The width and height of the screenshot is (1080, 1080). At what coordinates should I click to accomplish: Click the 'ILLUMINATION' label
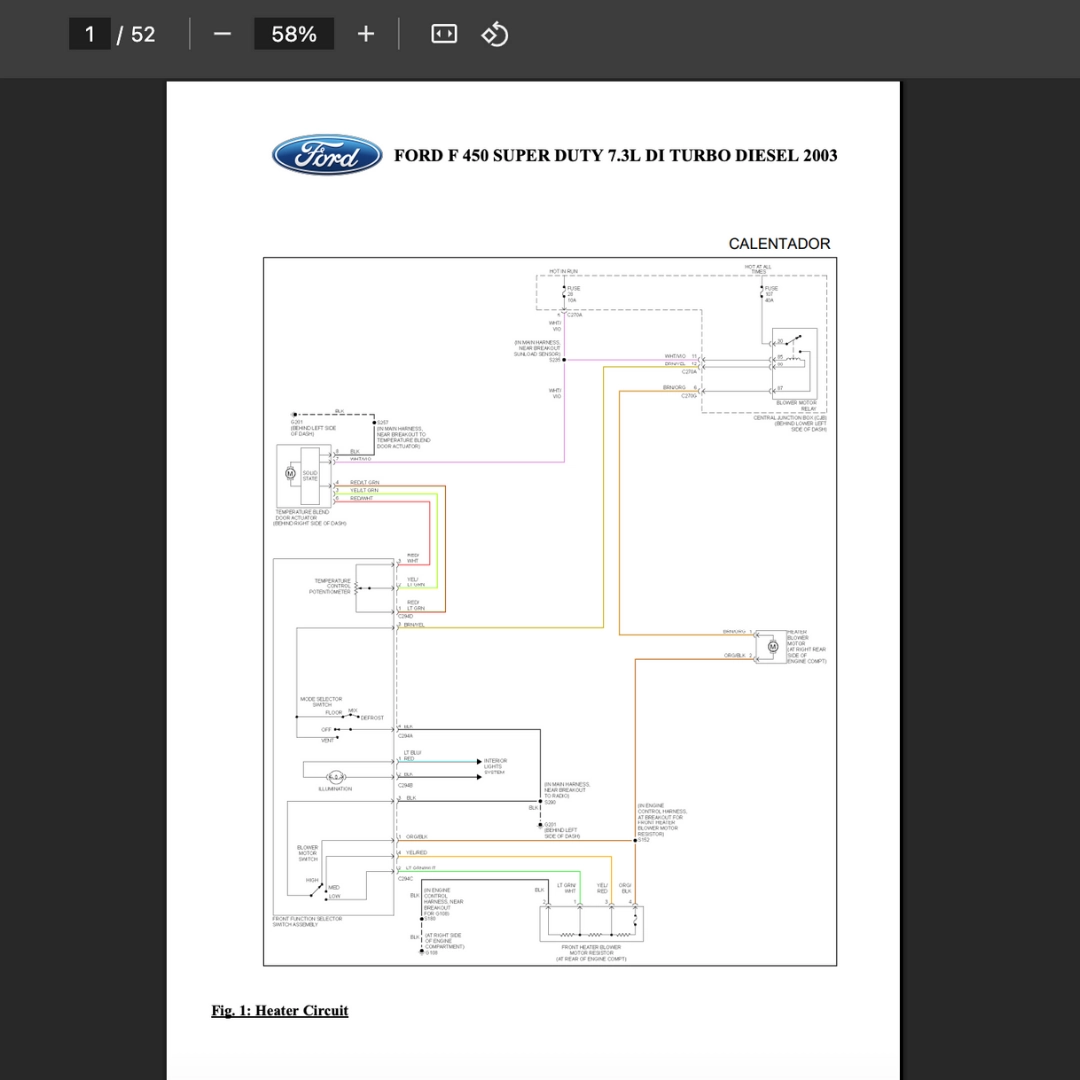click(x=335, y=789)
